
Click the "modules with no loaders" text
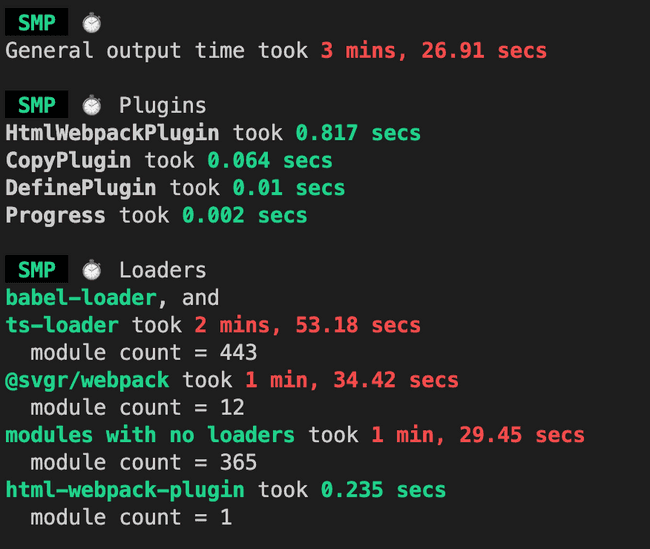pos(150,435)
